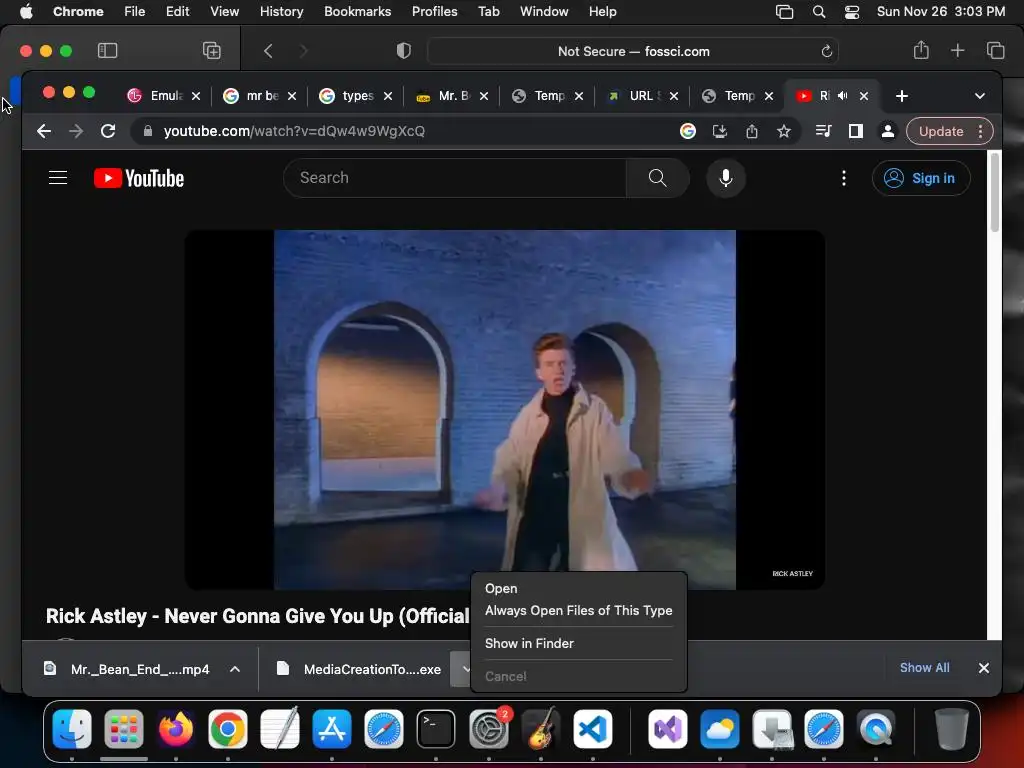Viewport: 1024px width, 768px height.
Task: Click Safari privacy shield icon
Action: click(x=404, y=51)
